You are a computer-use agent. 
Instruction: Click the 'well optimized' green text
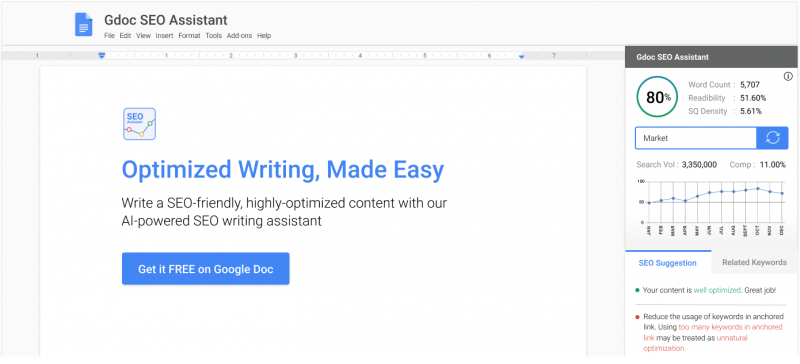pyautogui.click(x=717, y=290)
